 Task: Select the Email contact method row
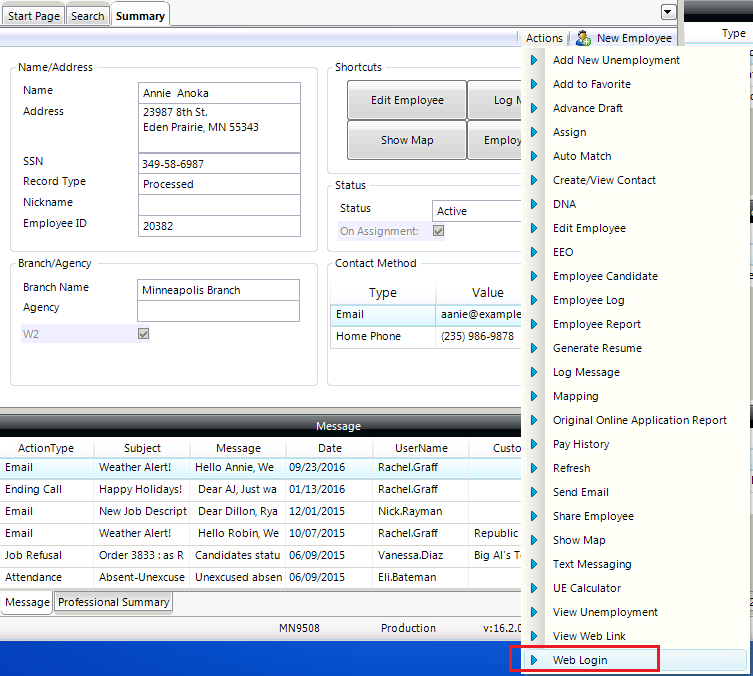[426, 314]
